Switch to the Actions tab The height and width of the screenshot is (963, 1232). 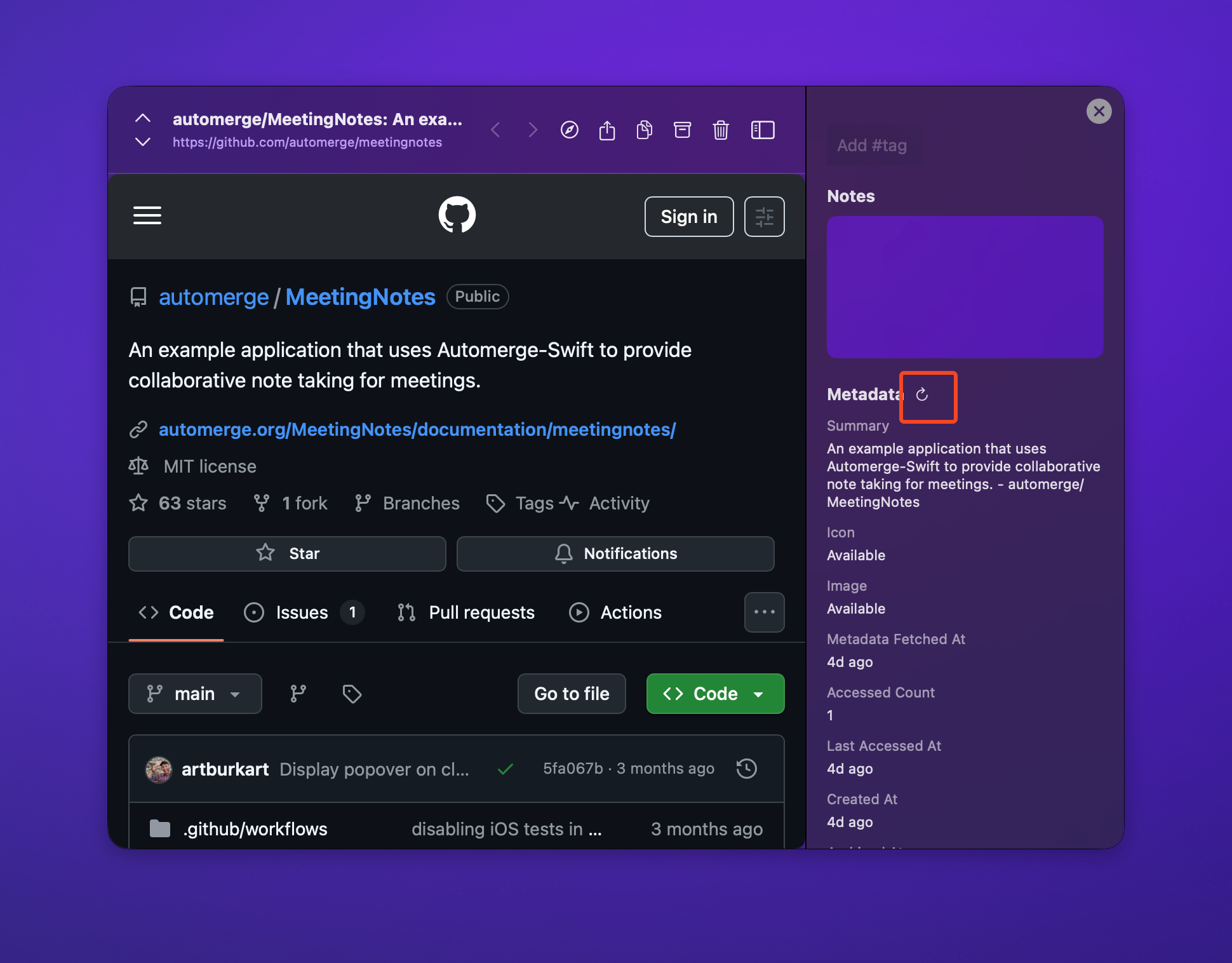point(615,612)
